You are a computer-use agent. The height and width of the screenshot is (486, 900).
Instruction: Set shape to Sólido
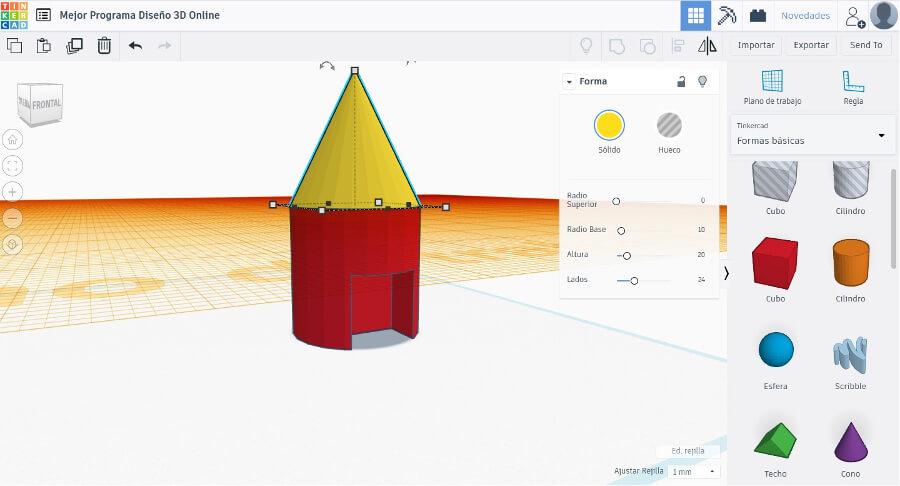[609, 125]
